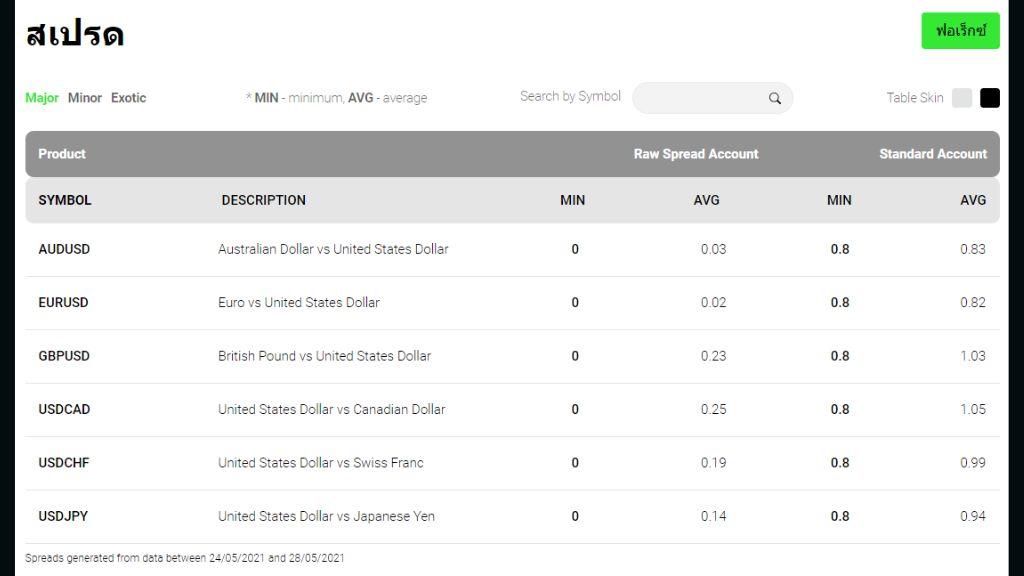Focus the Search by Symbol field
Viewport: 1024px width, 576px height.
(700, 98)
